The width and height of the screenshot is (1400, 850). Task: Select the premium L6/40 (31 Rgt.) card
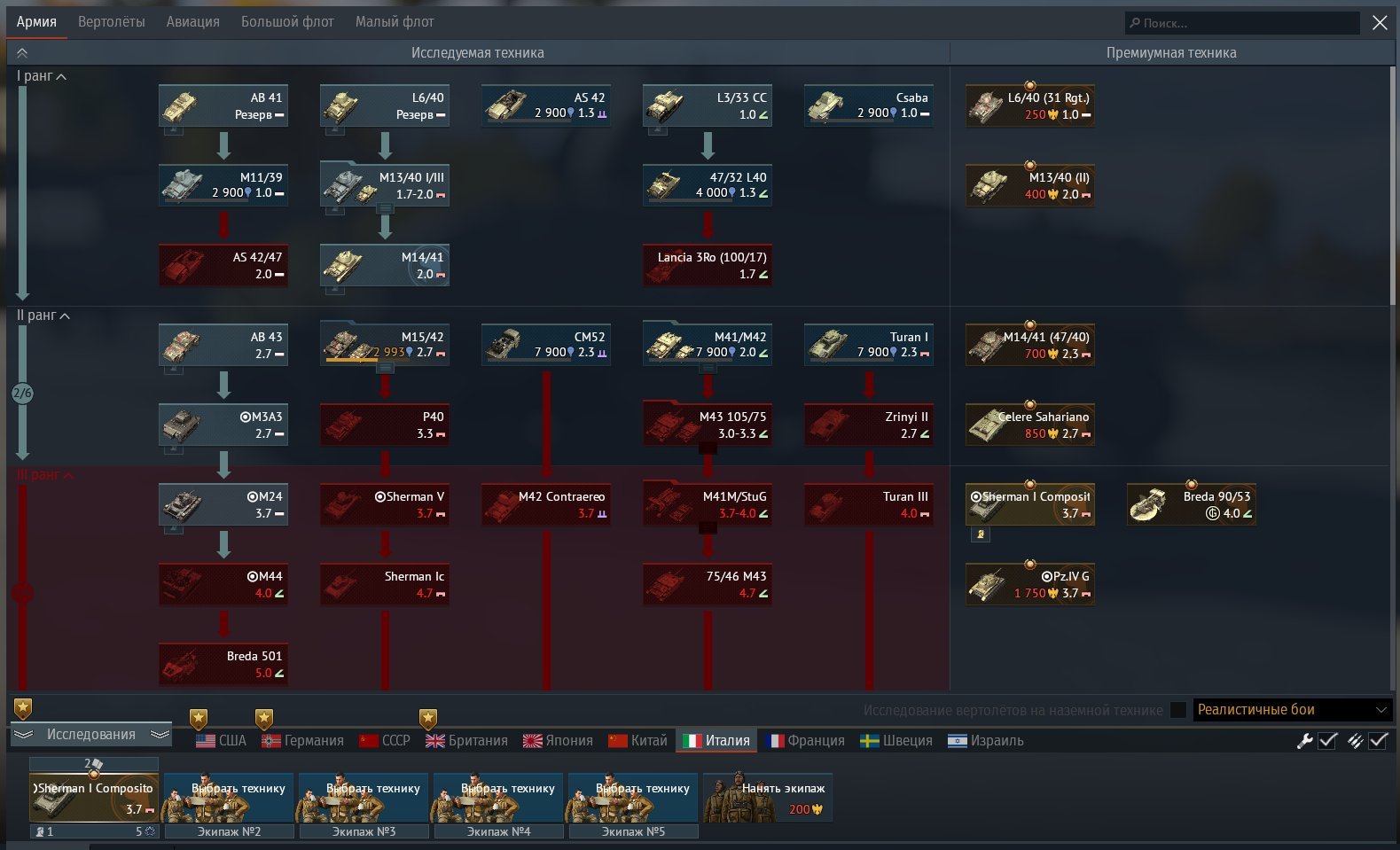click(1030, 105)
